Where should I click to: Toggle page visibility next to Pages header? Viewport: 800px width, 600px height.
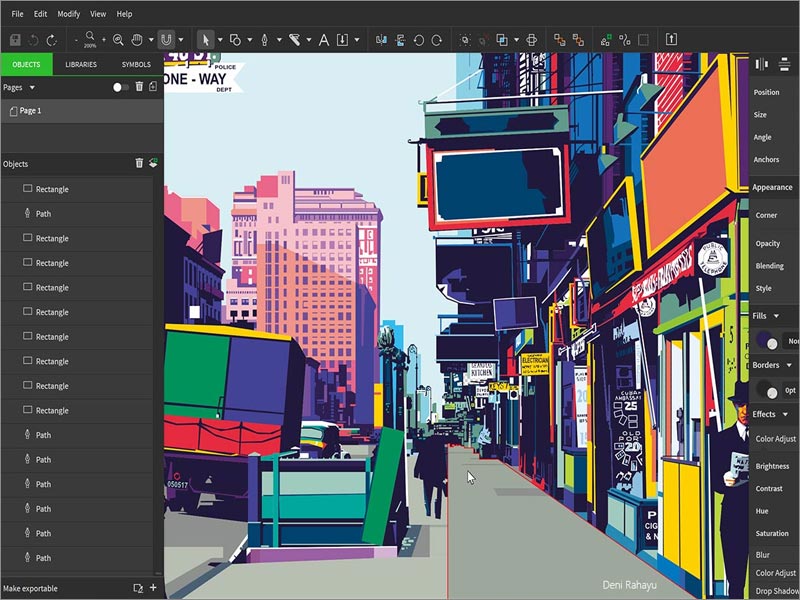[x=120, y=88]
